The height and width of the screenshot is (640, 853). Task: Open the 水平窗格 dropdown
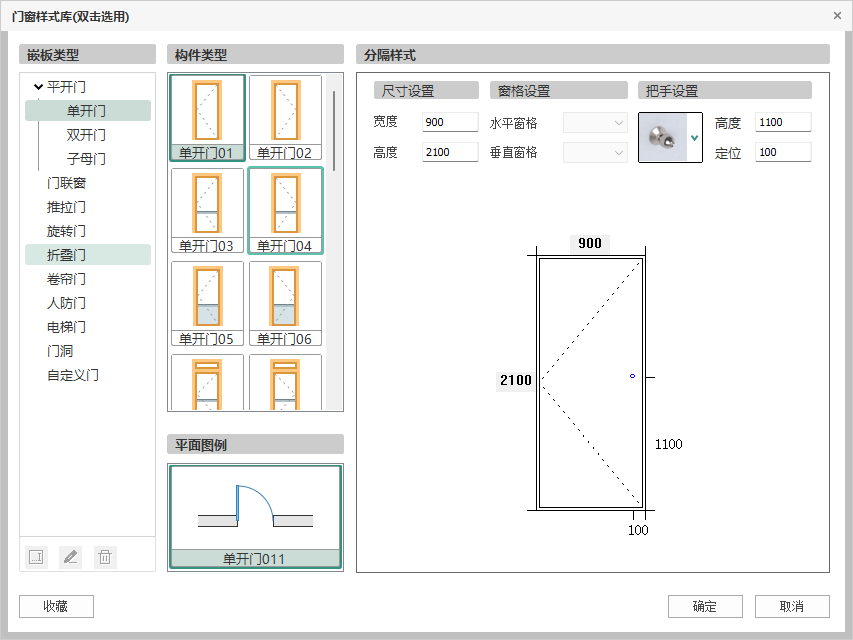(595, 122)
